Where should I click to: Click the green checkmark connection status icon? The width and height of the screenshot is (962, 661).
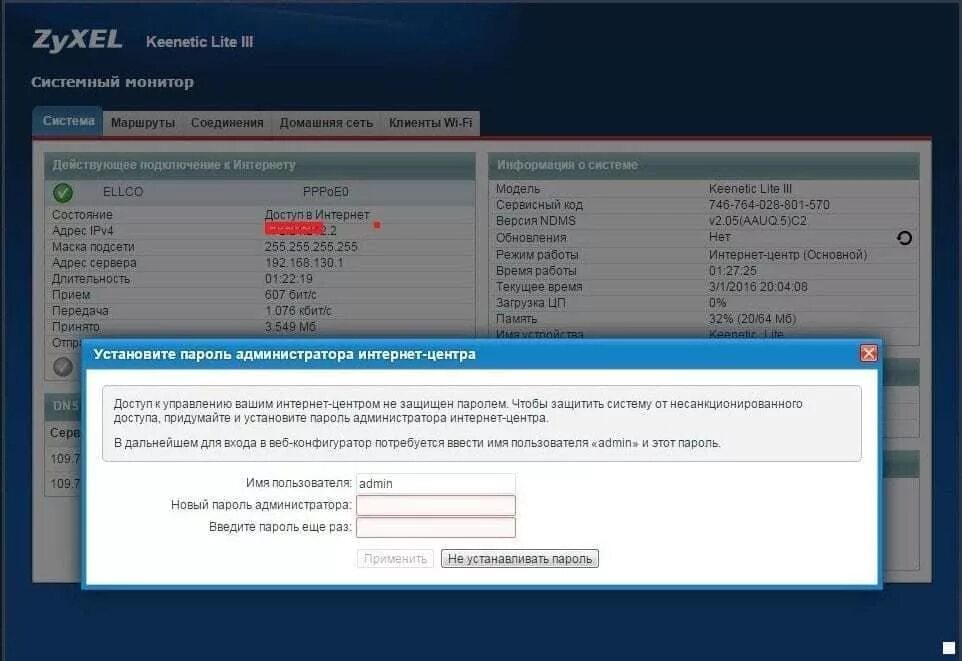(x=63, y=193)
